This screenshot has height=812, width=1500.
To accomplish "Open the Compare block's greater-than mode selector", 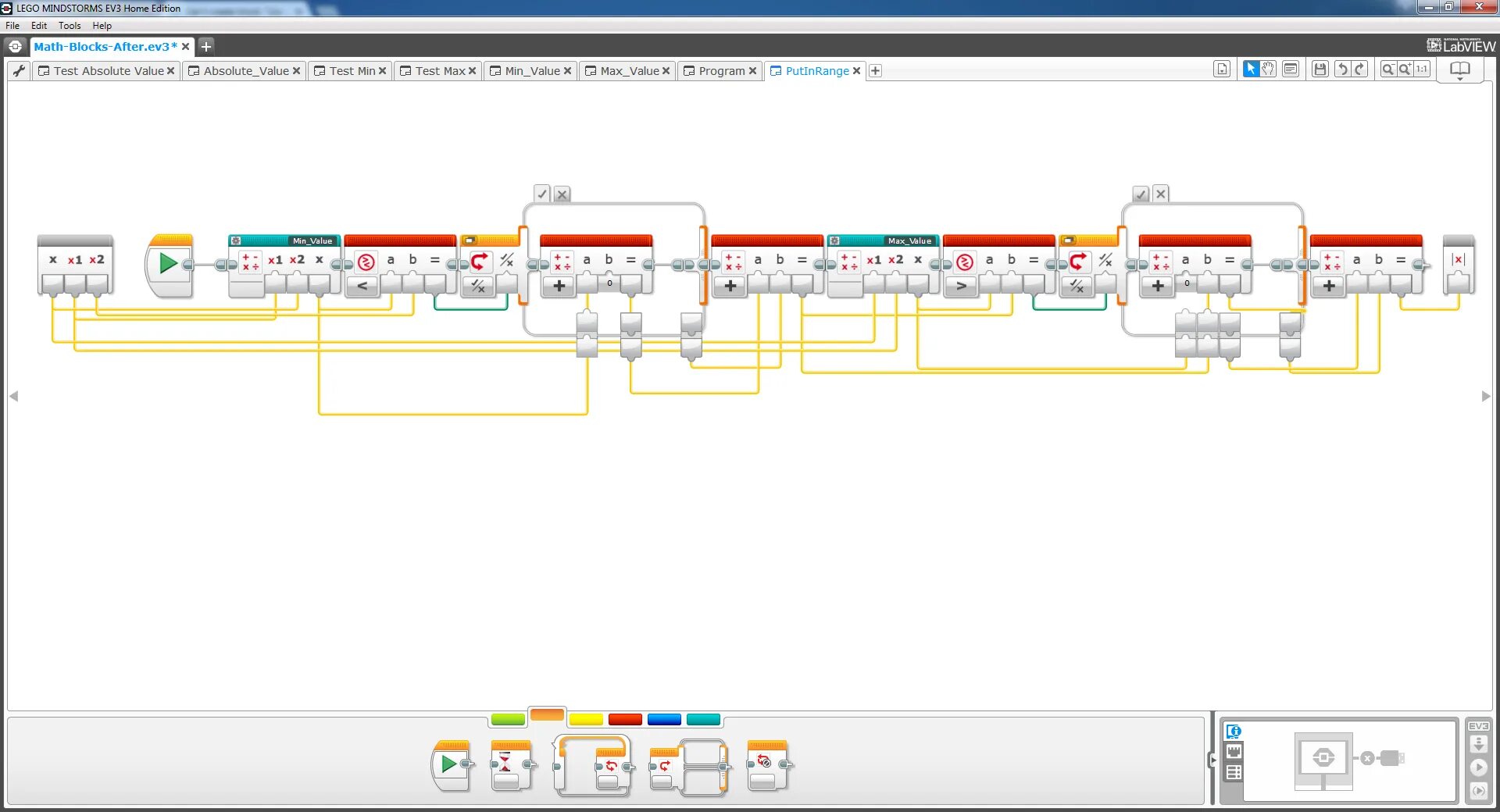I will [x=962, y=287].
